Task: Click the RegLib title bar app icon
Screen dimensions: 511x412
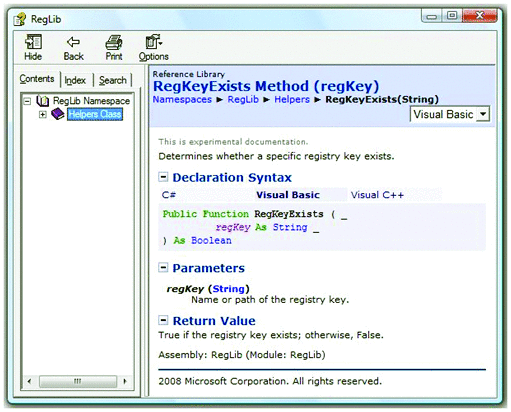Action: coord(19,19)
